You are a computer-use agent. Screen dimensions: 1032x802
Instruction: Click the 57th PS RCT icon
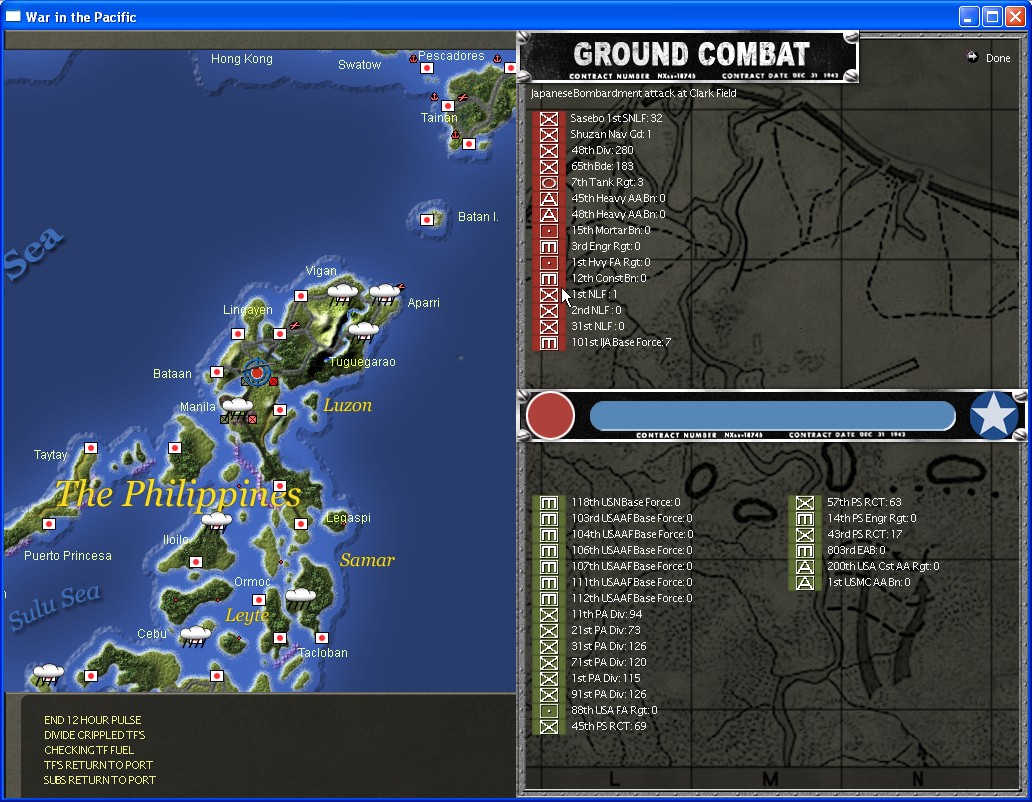pyautogui.click(x=805, y=503)
